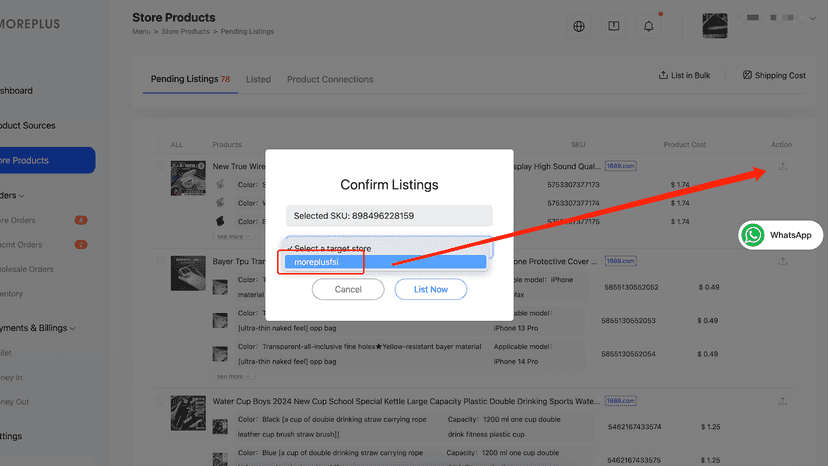
Task: Open 1688.com badge on Bayer Tpu product
Action: click(x=620, y=261)
